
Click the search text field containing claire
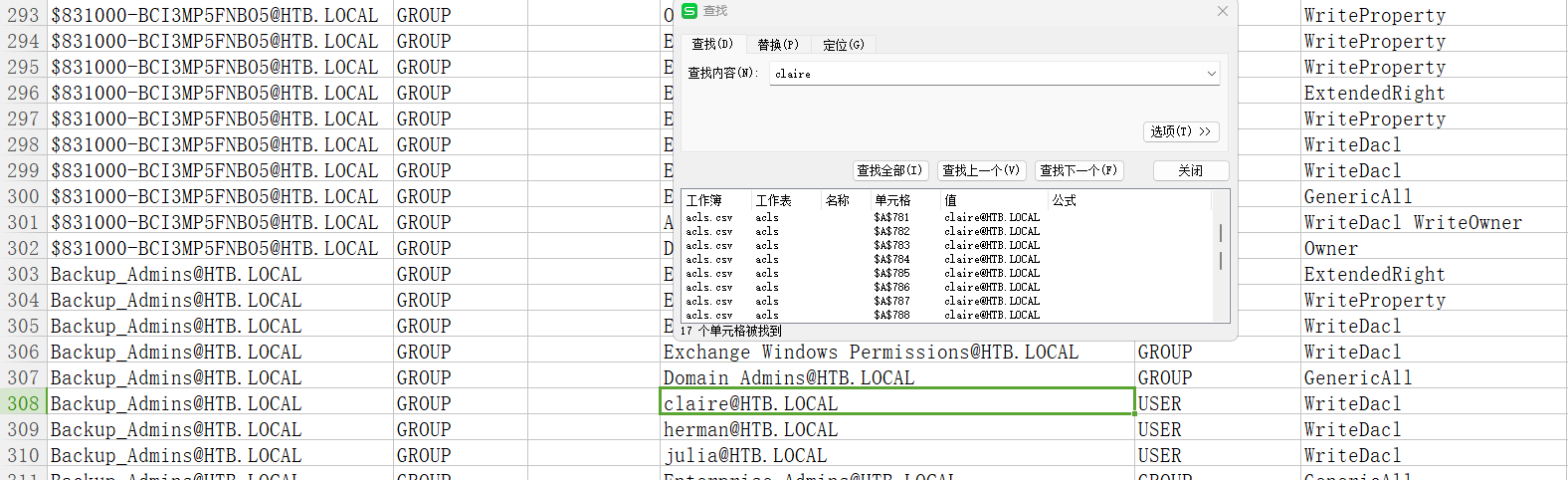click(x=985, y=74)
